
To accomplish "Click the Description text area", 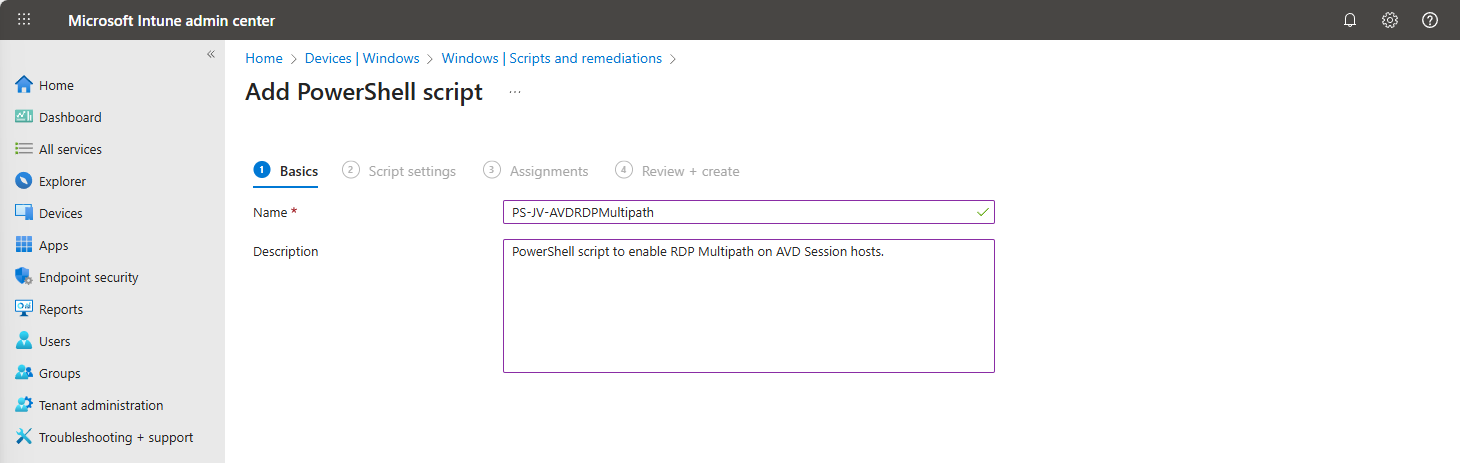I will (x=749, y=306).
